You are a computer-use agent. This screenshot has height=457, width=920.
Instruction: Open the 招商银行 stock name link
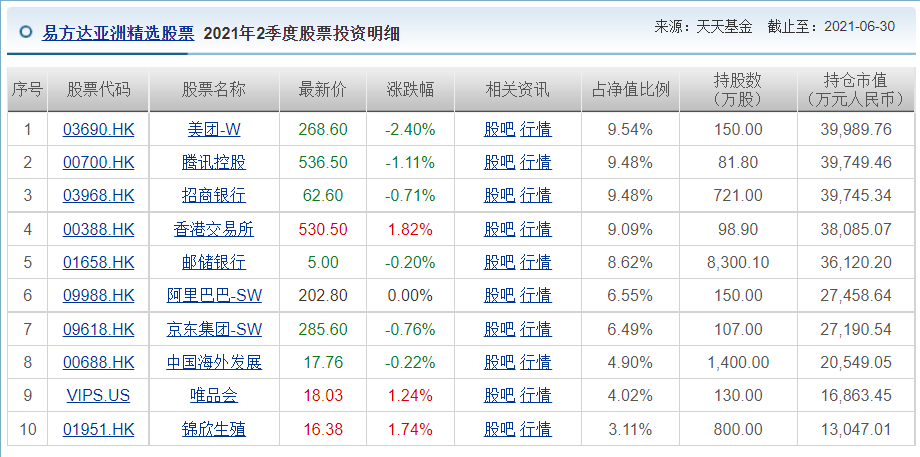(214, 195)
